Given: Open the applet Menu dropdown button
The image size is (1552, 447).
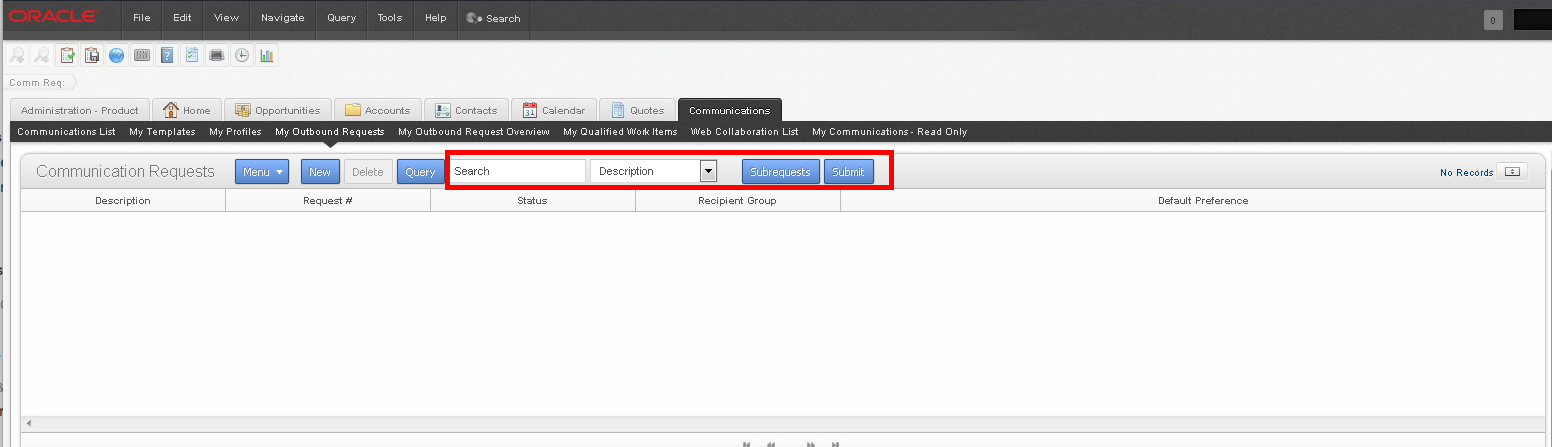Looking at the screenshot, I should pos(262,172).
